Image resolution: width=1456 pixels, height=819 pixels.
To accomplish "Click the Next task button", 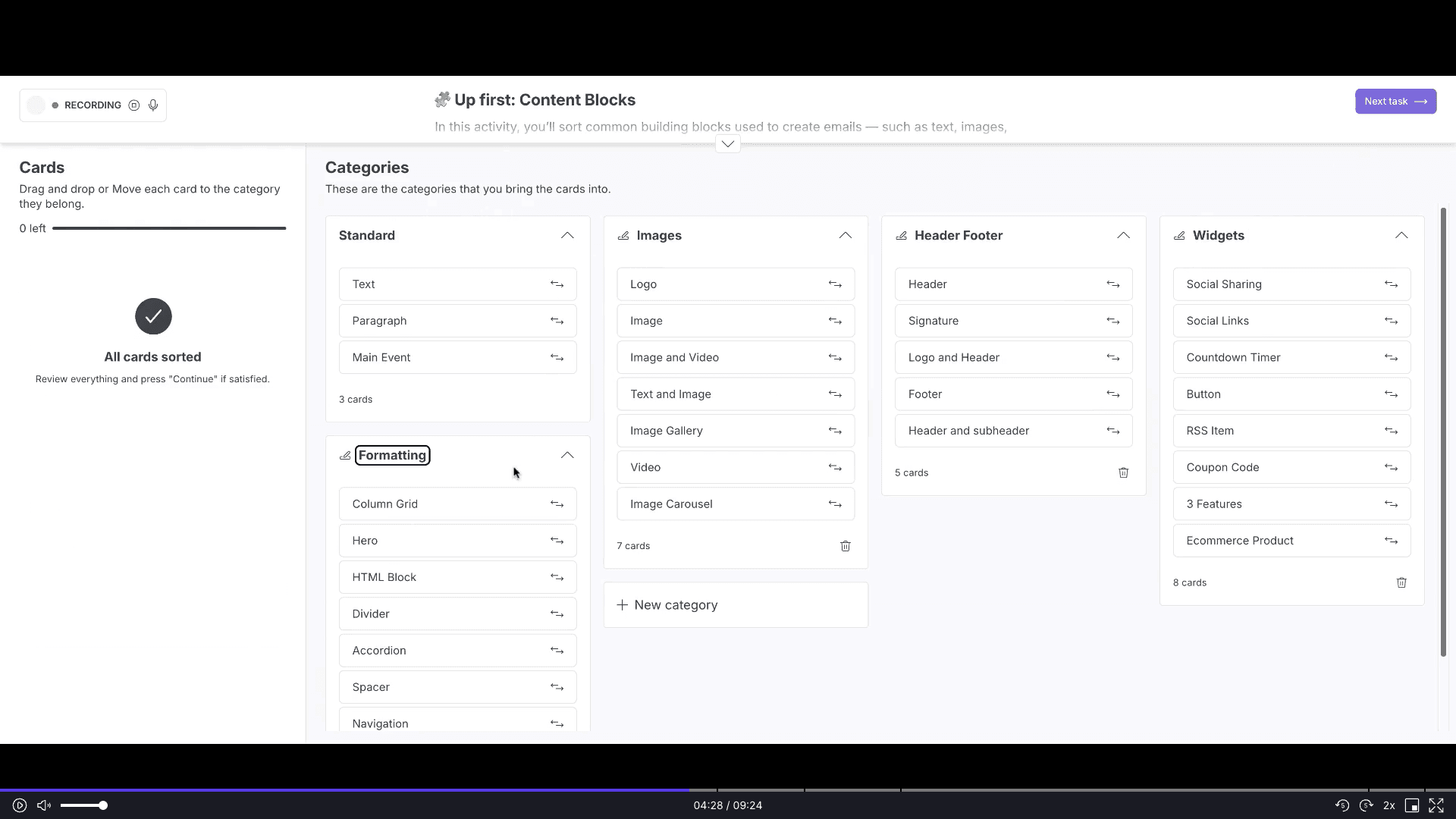I will pos(1395,102).
